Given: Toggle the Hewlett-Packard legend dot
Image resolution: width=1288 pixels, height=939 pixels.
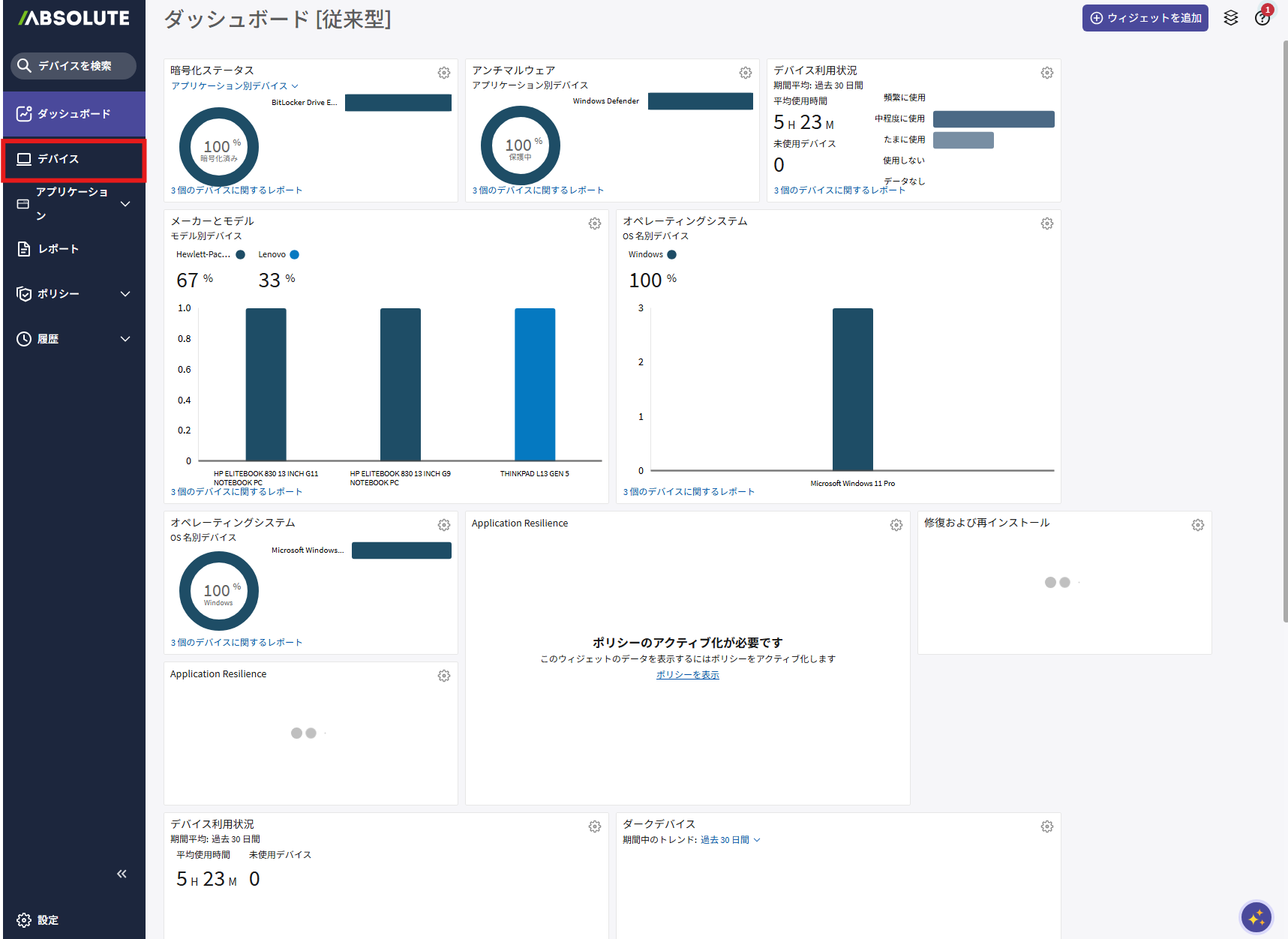Looking at the screenshot, I should coord(240,255).
